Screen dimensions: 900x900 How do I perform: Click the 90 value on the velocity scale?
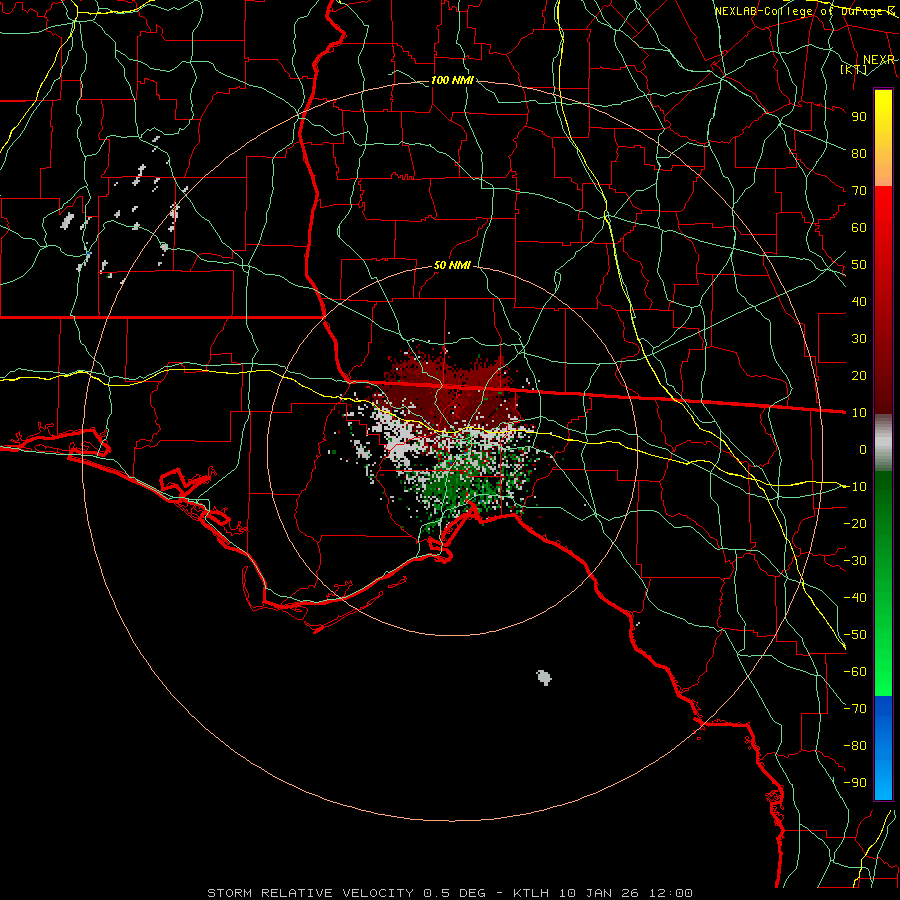[859, 117]
